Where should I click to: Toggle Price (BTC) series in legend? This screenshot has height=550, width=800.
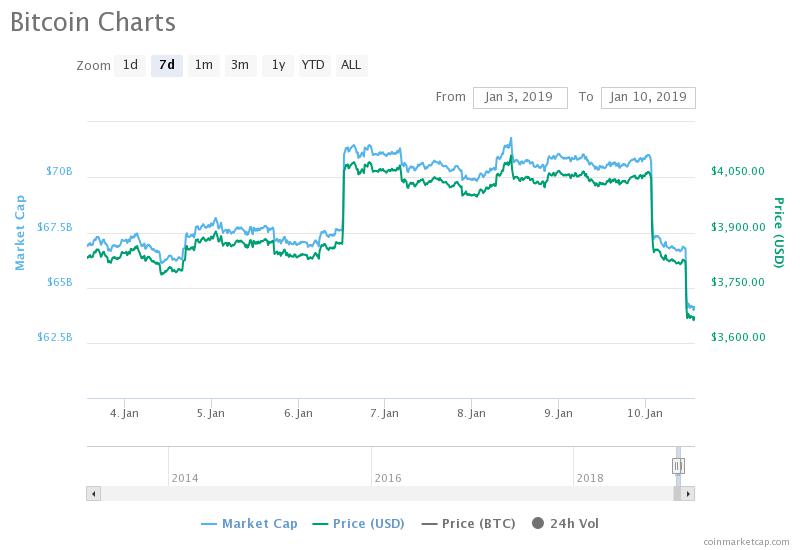coord(468,523)
